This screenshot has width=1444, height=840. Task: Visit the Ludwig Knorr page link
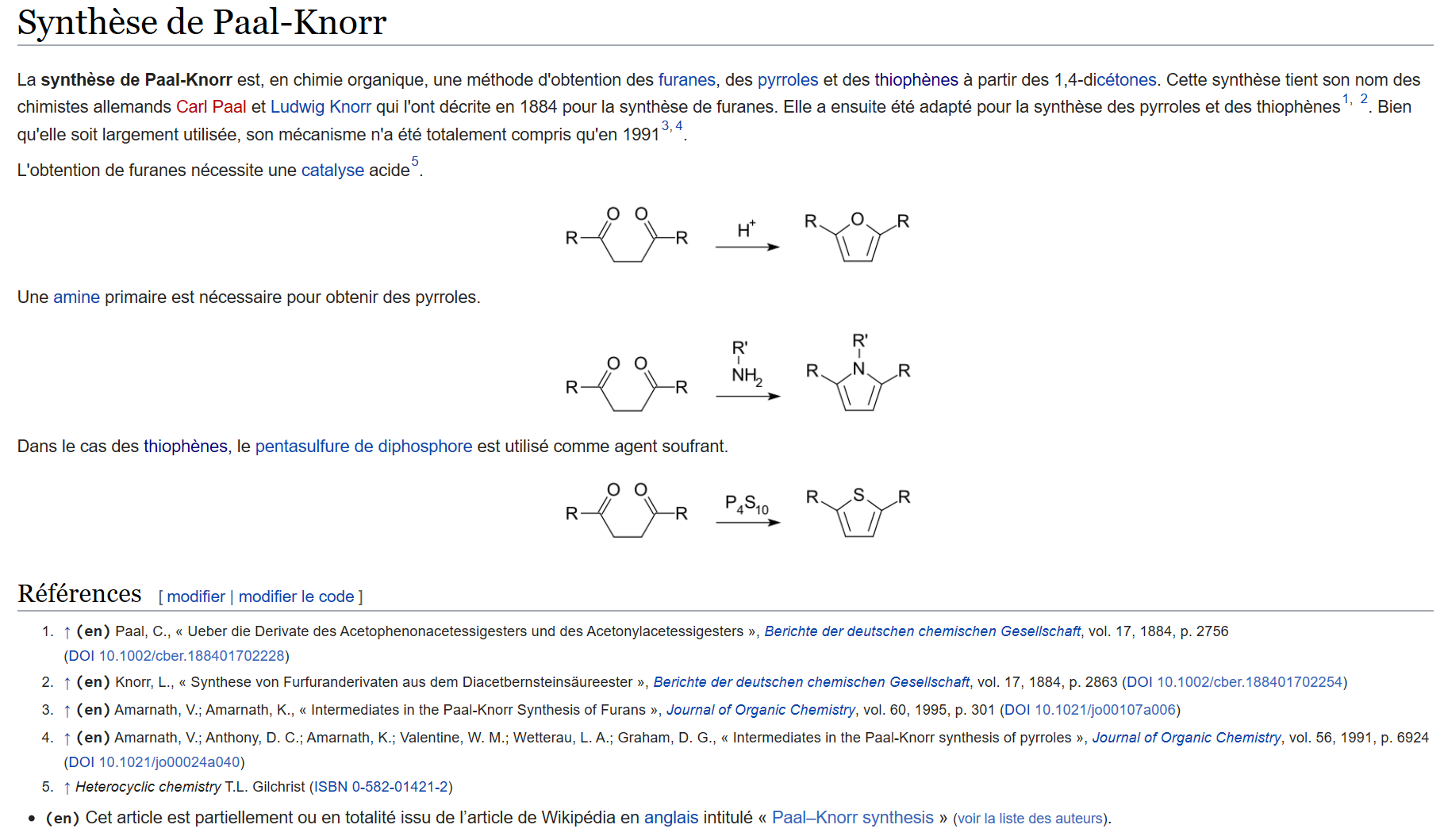pyautogui.click(x=321, y=107)
